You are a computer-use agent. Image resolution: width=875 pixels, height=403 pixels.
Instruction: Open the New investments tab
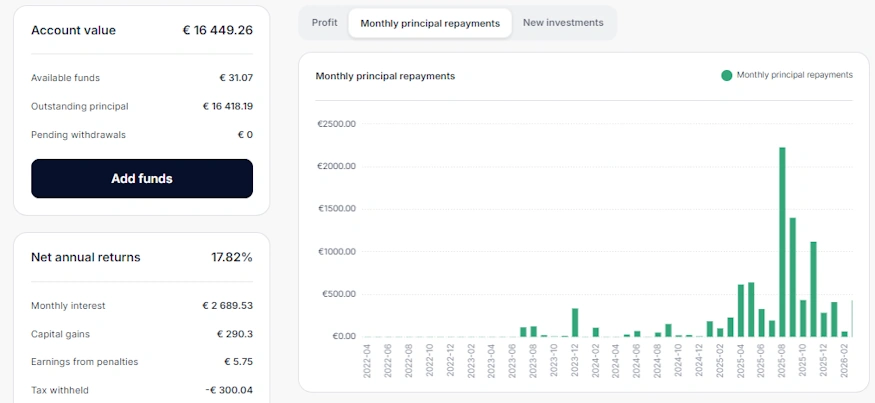pos(563,23)
